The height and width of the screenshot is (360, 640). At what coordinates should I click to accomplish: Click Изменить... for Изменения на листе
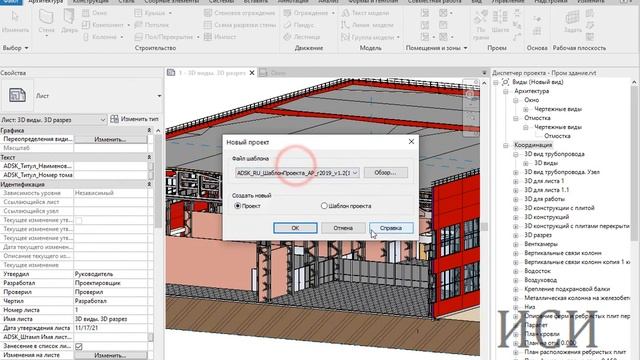click(x=110, y=355)
